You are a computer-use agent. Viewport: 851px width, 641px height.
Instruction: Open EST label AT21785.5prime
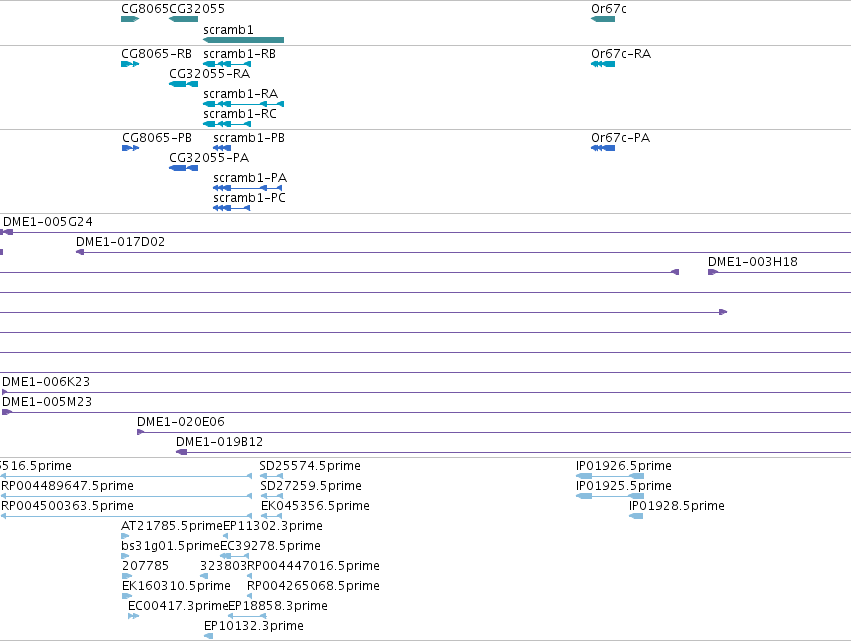(172, 526)
